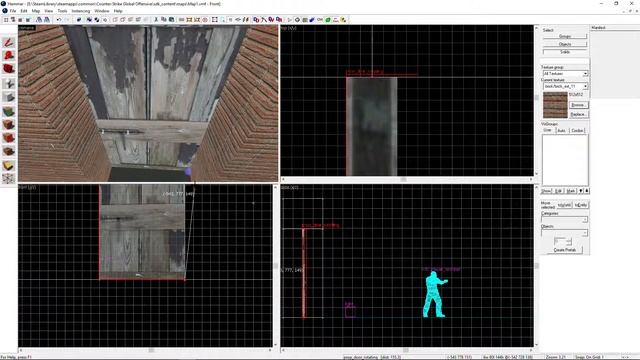Set select mode to Objects
The width and height of the screenshot is (640, 360).
point(565,44)
